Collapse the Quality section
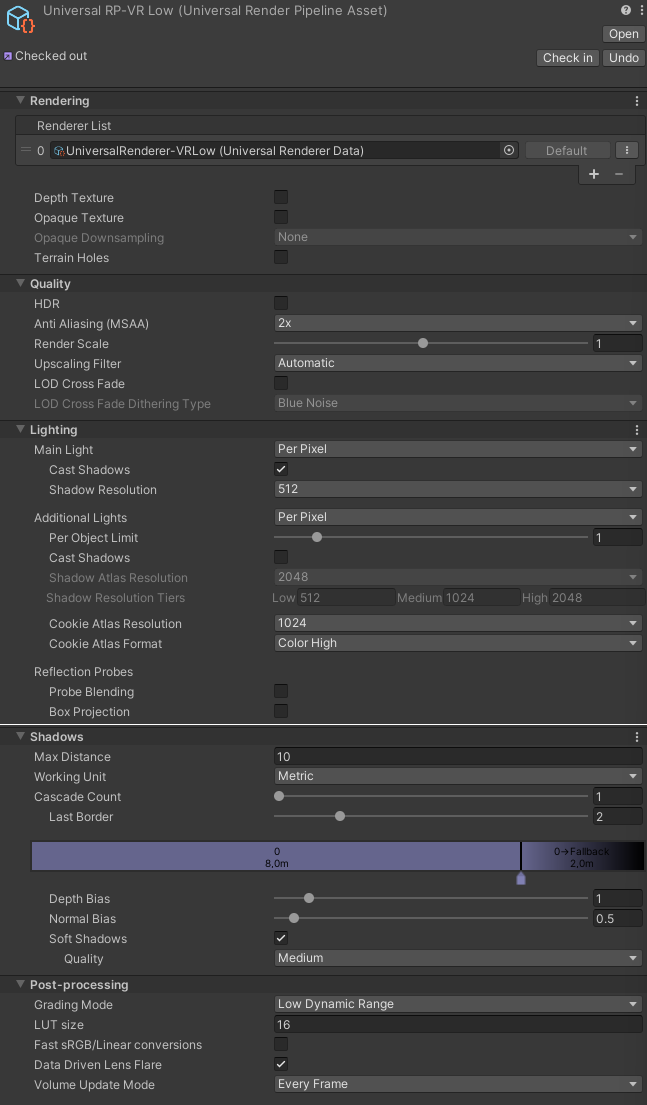 coord(20,283)
